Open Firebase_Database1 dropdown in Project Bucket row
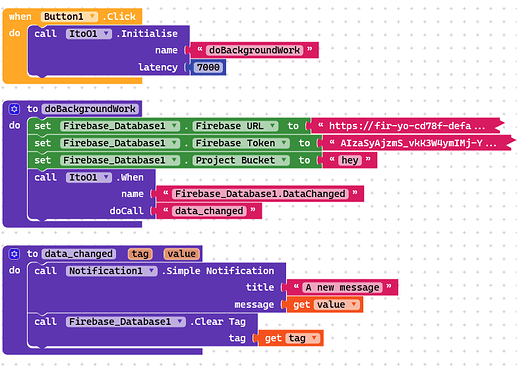This screenshot has height=367, width=517. pos(120,160)
